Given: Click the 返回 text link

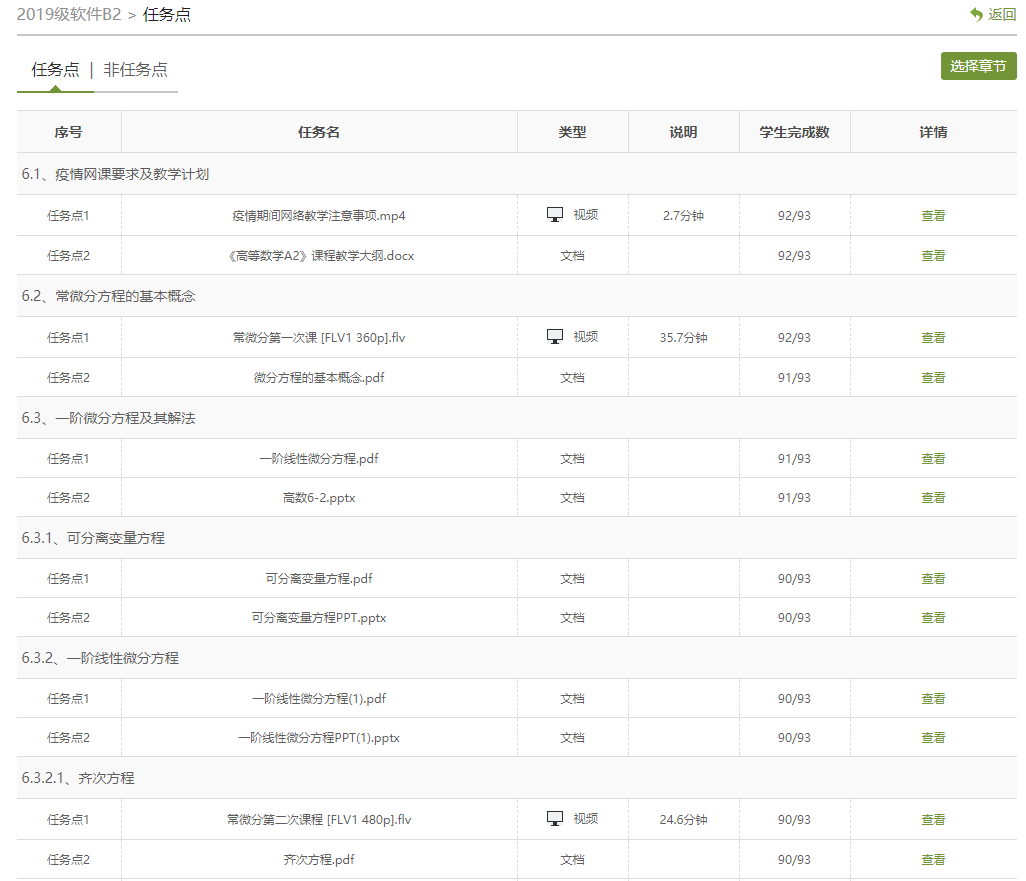Looking at the screenshot, I should (x=1001, y=14).
